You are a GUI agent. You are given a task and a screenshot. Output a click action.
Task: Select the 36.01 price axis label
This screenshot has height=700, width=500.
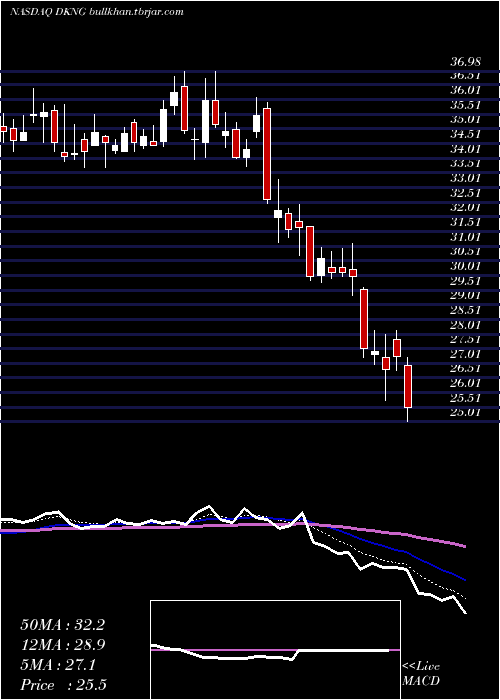pyautogui.click(x=465, y=90)
